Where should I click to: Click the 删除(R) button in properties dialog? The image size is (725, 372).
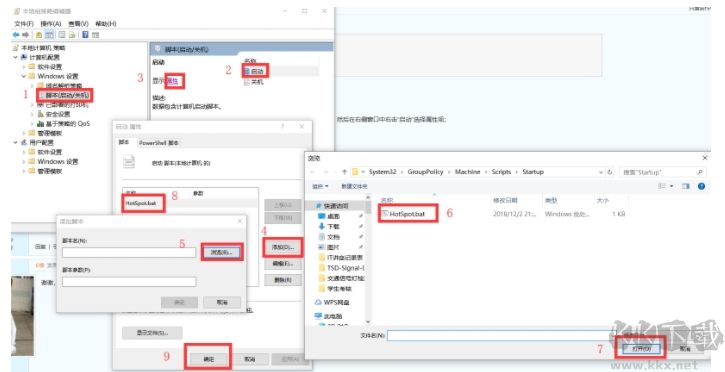[x=283, y=280]
